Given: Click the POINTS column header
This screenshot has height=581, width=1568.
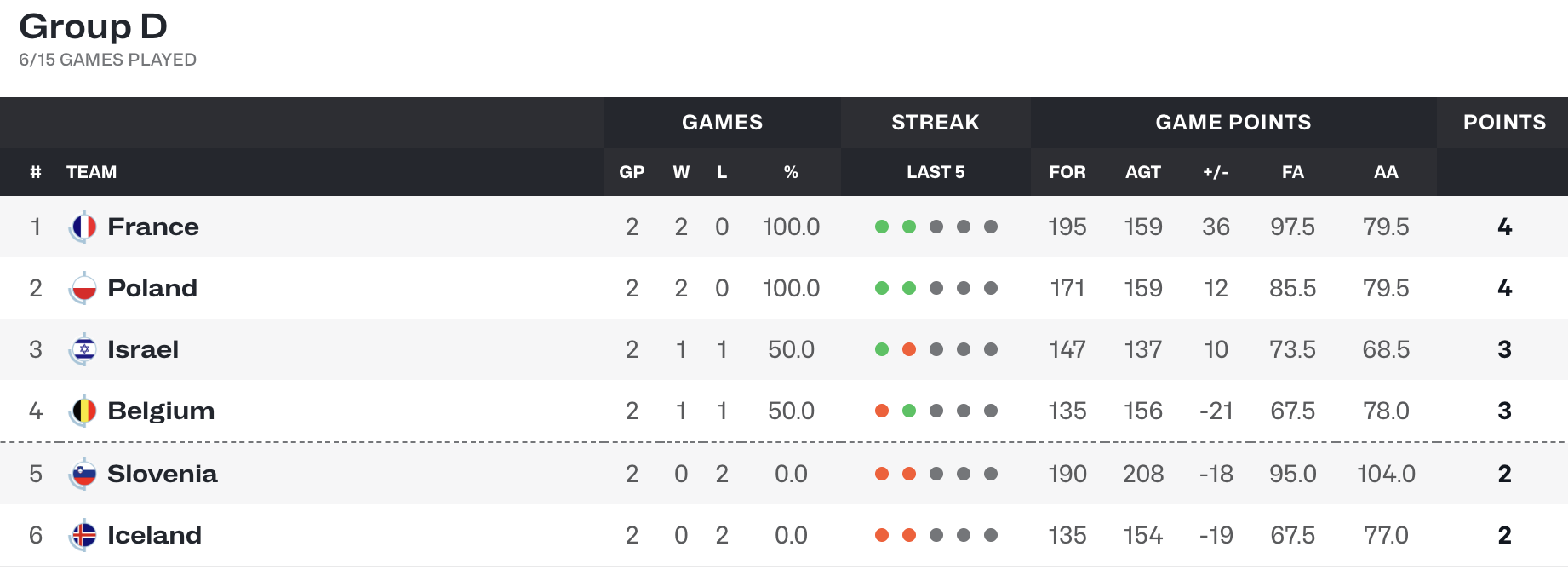Looking at the screenshot, I should pos(1504,122).
